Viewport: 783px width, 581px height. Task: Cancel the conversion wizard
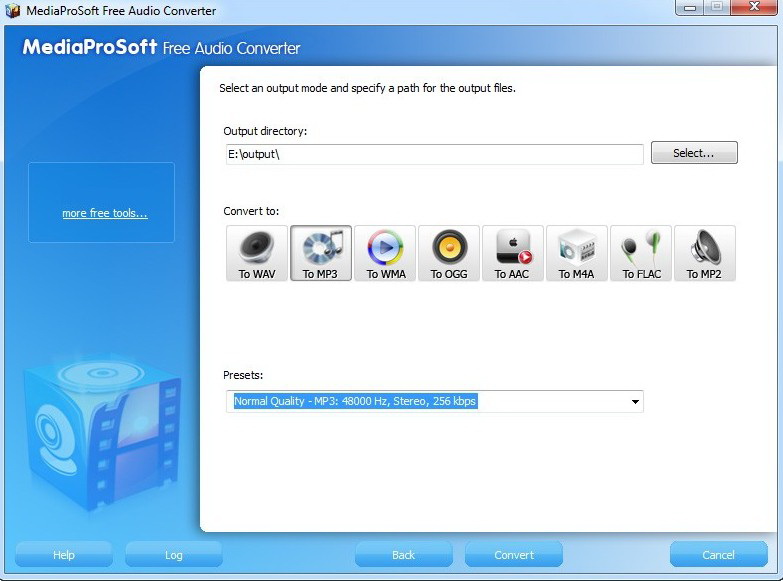(x=719, y=555)
